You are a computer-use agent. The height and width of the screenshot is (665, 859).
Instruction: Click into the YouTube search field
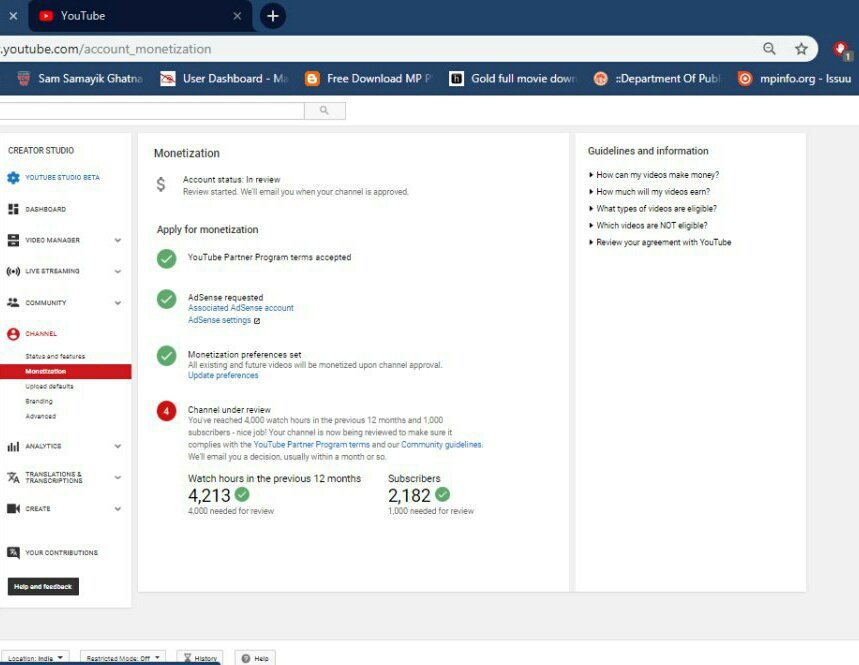point(152,111)
